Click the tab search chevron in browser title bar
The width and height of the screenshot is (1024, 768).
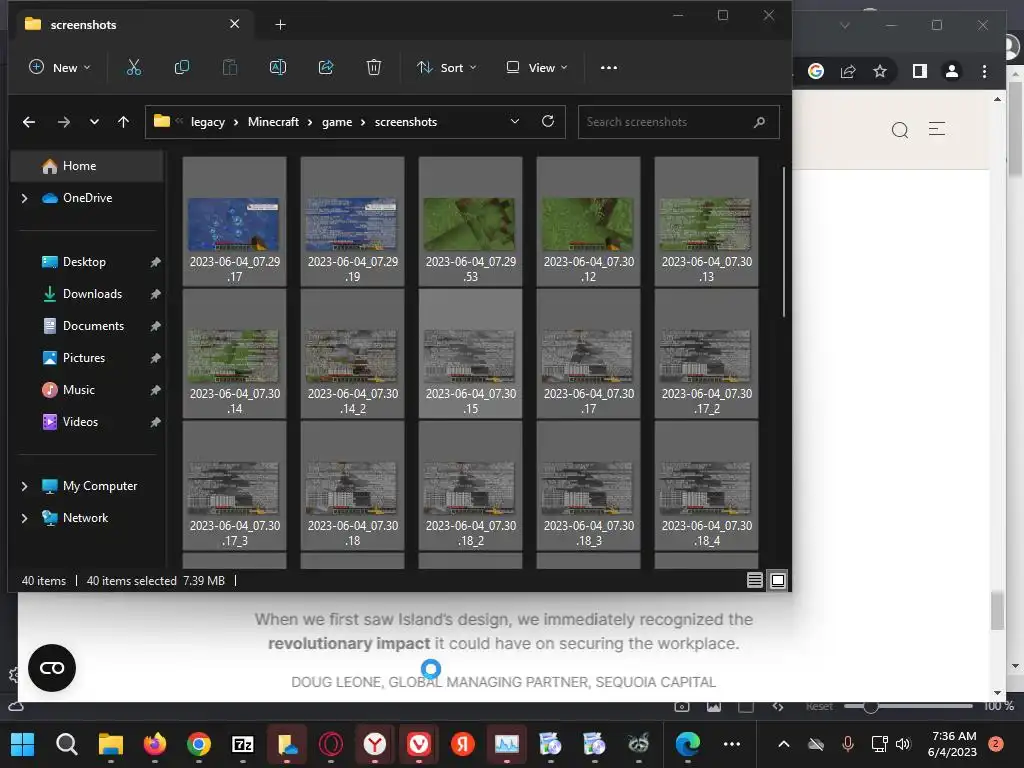[x=844, y=25]
